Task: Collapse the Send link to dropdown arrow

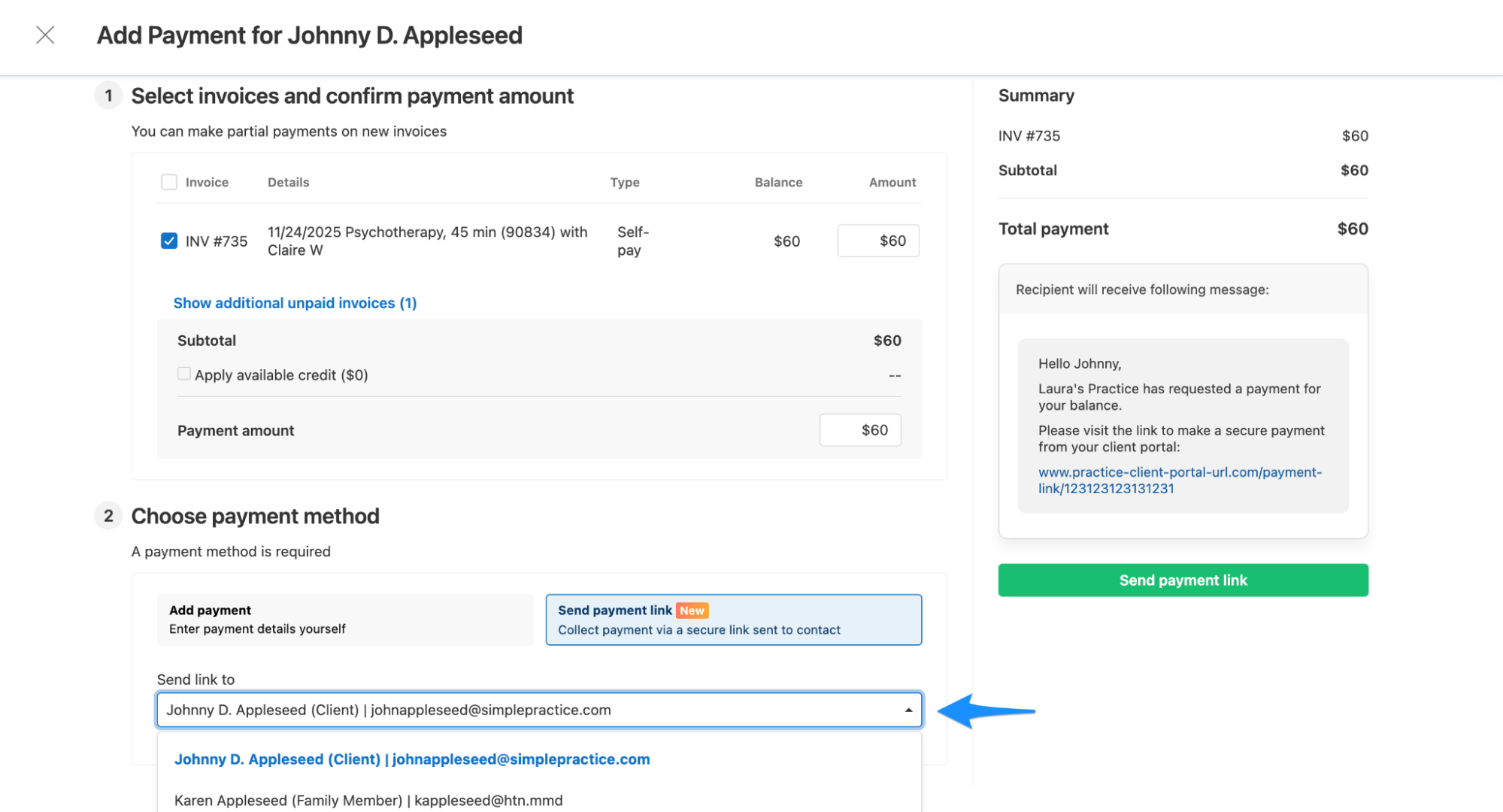Action: click(x=908, y=710)
